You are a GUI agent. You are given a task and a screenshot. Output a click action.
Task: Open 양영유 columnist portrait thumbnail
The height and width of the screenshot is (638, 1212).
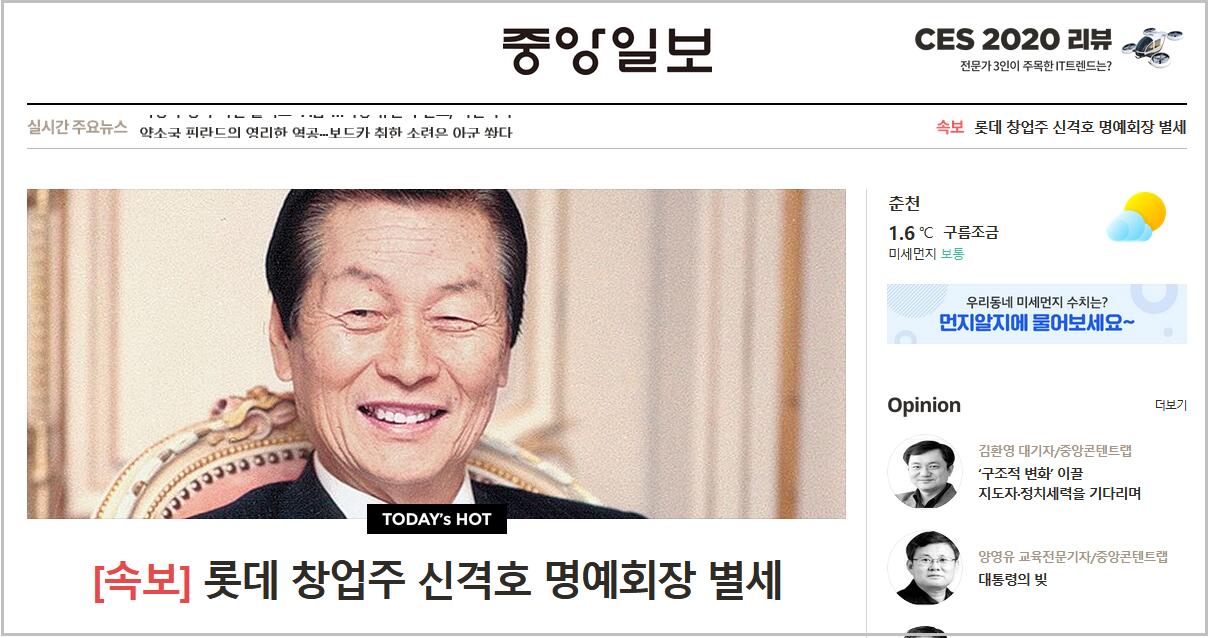click(923, 567)
